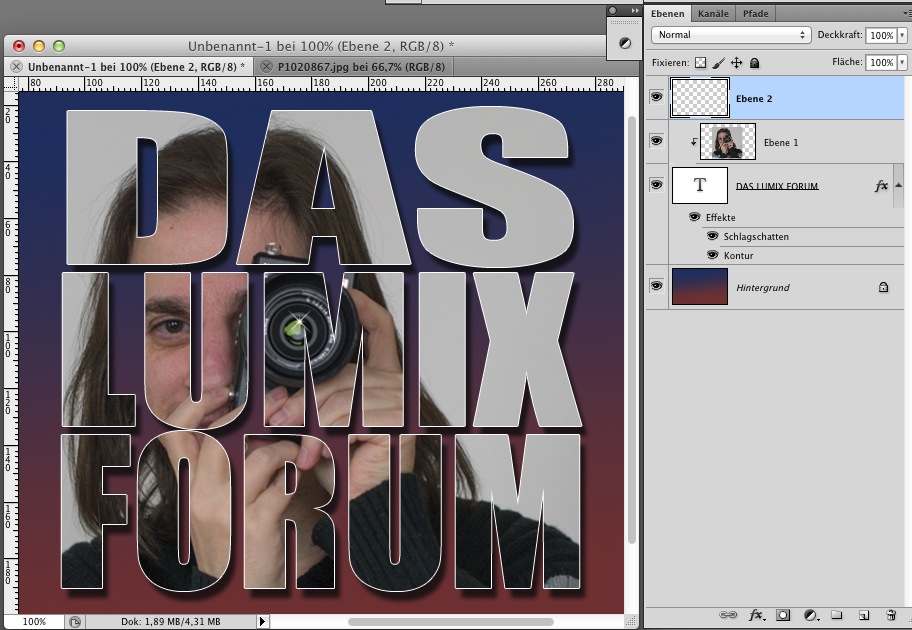Click the zoom percentage field in status bar
912x630 pixels.
click(34, 622)
